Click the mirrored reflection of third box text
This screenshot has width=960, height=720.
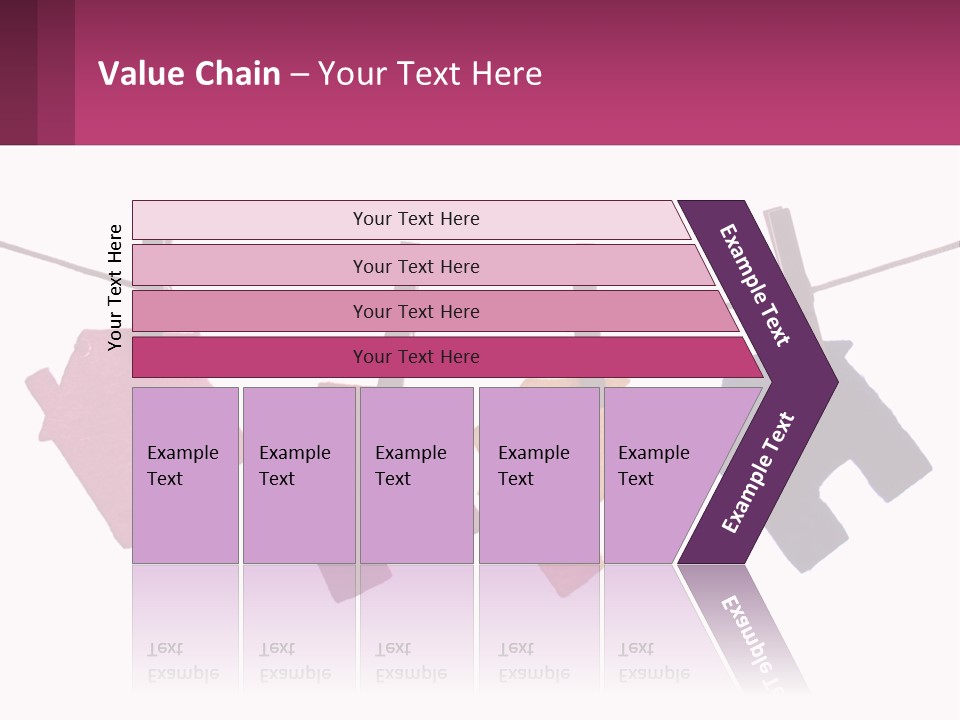[x=410, y=661]
